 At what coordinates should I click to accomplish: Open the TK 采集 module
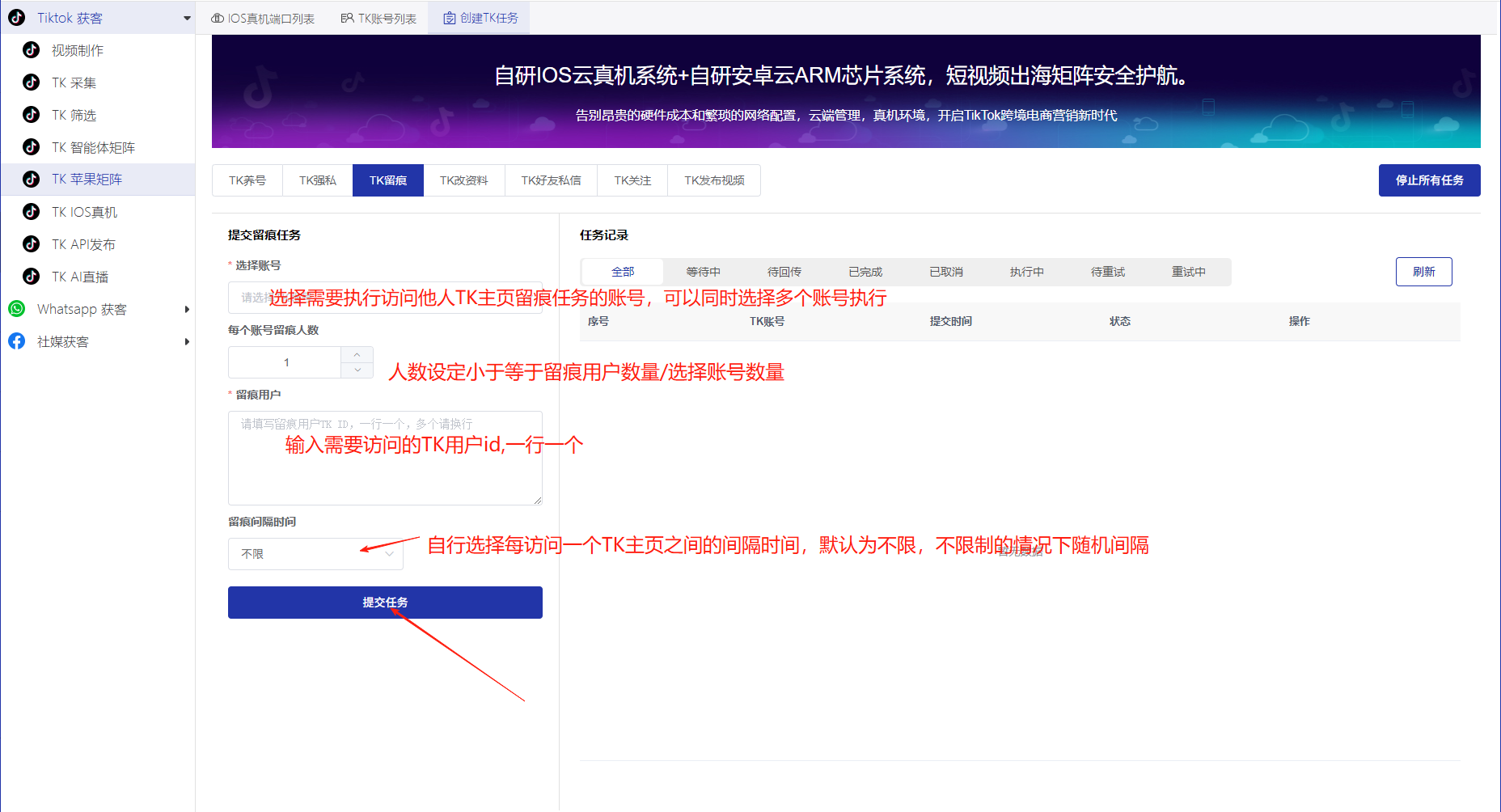(x=74, y=82)
